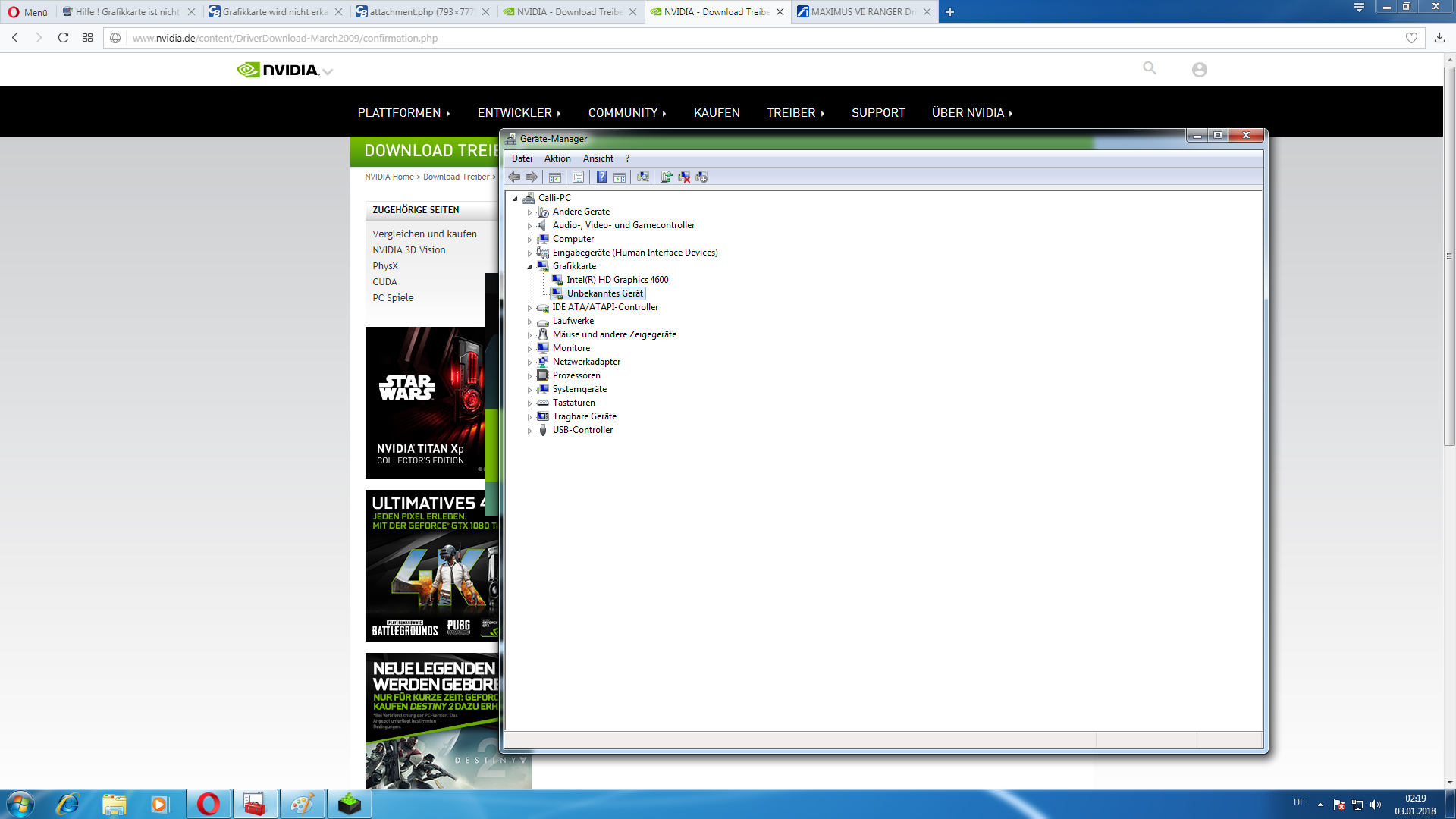This screenshot has width=1456, height=819.
Task: Select Unbekanntes Gerät under Grafikkarte
Action: (604, 293)
